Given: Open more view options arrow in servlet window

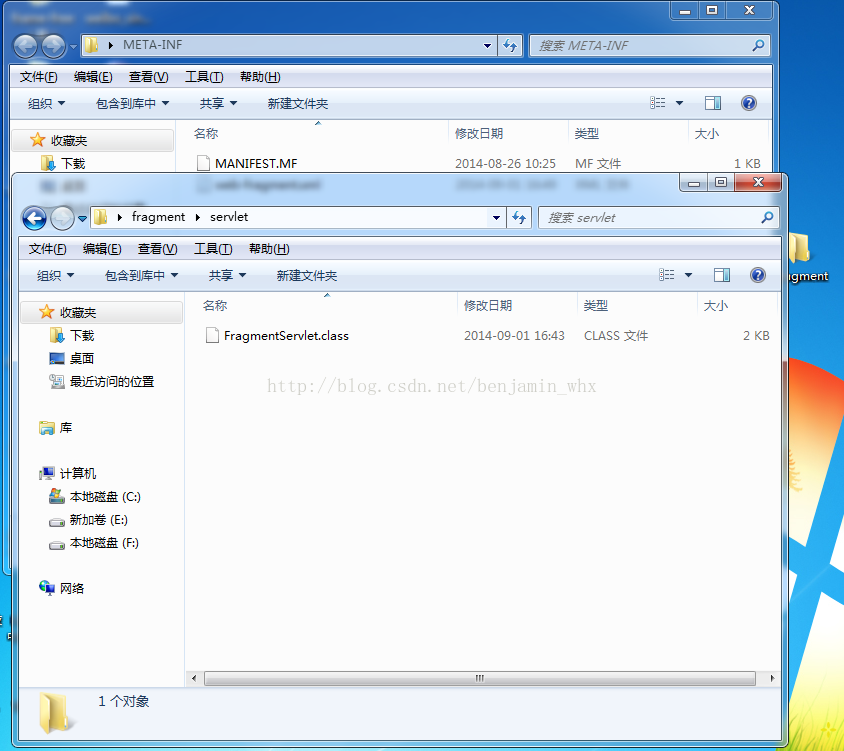Looking at the screenshot, I should coord(688,275).
